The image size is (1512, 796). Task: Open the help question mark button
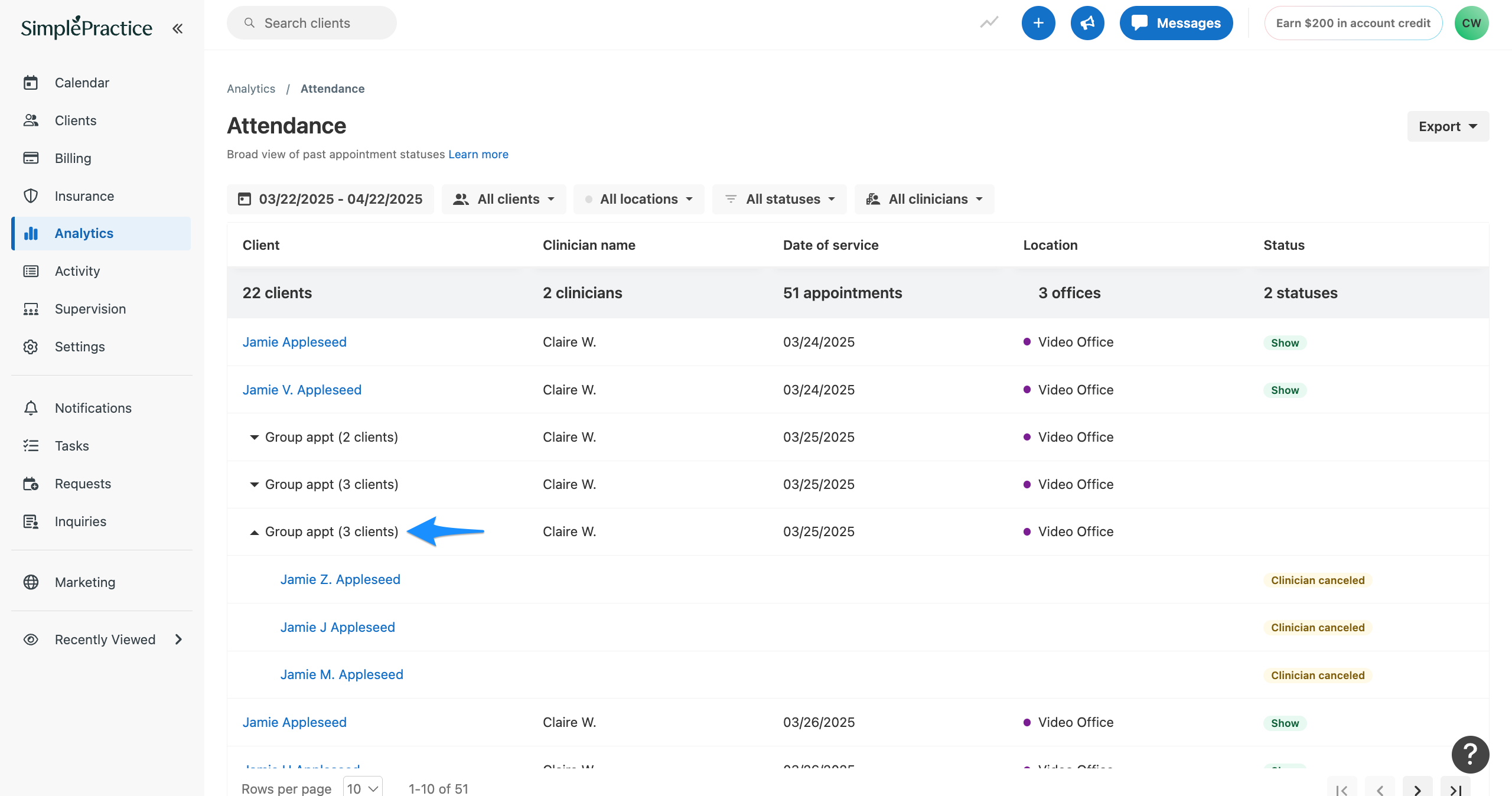click(x=1470, y=754)
